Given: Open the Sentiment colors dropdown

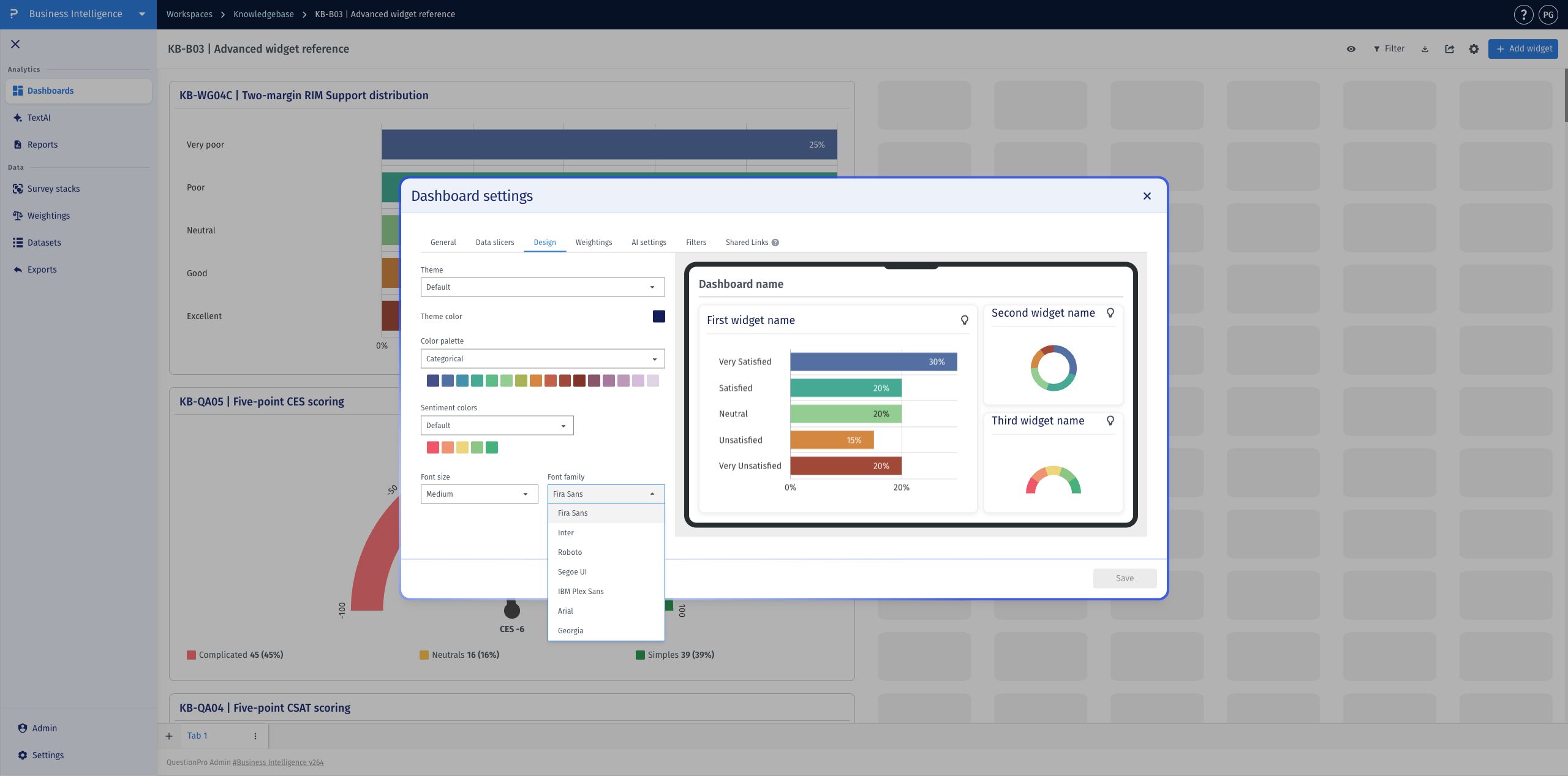Looking at the screenshot, I should click(x=497, y=426).
